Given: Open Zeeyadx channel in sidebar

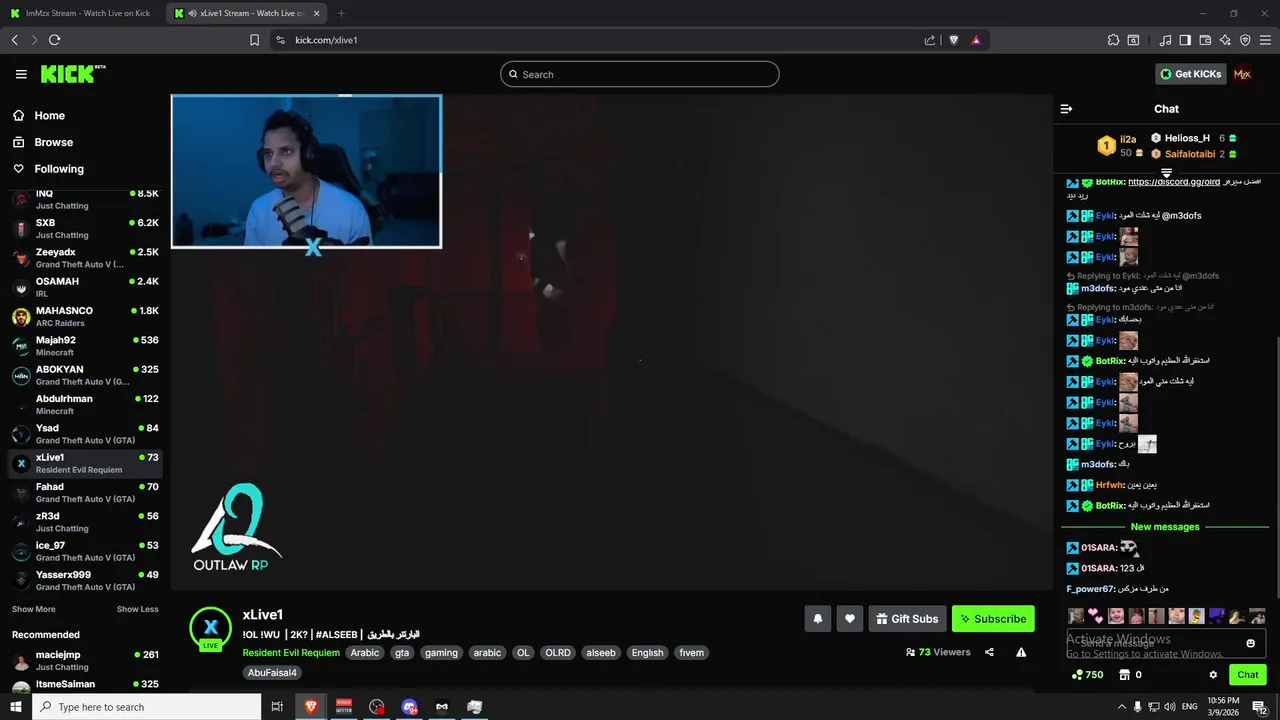Looking at the screenshot, I should point(85,258).
